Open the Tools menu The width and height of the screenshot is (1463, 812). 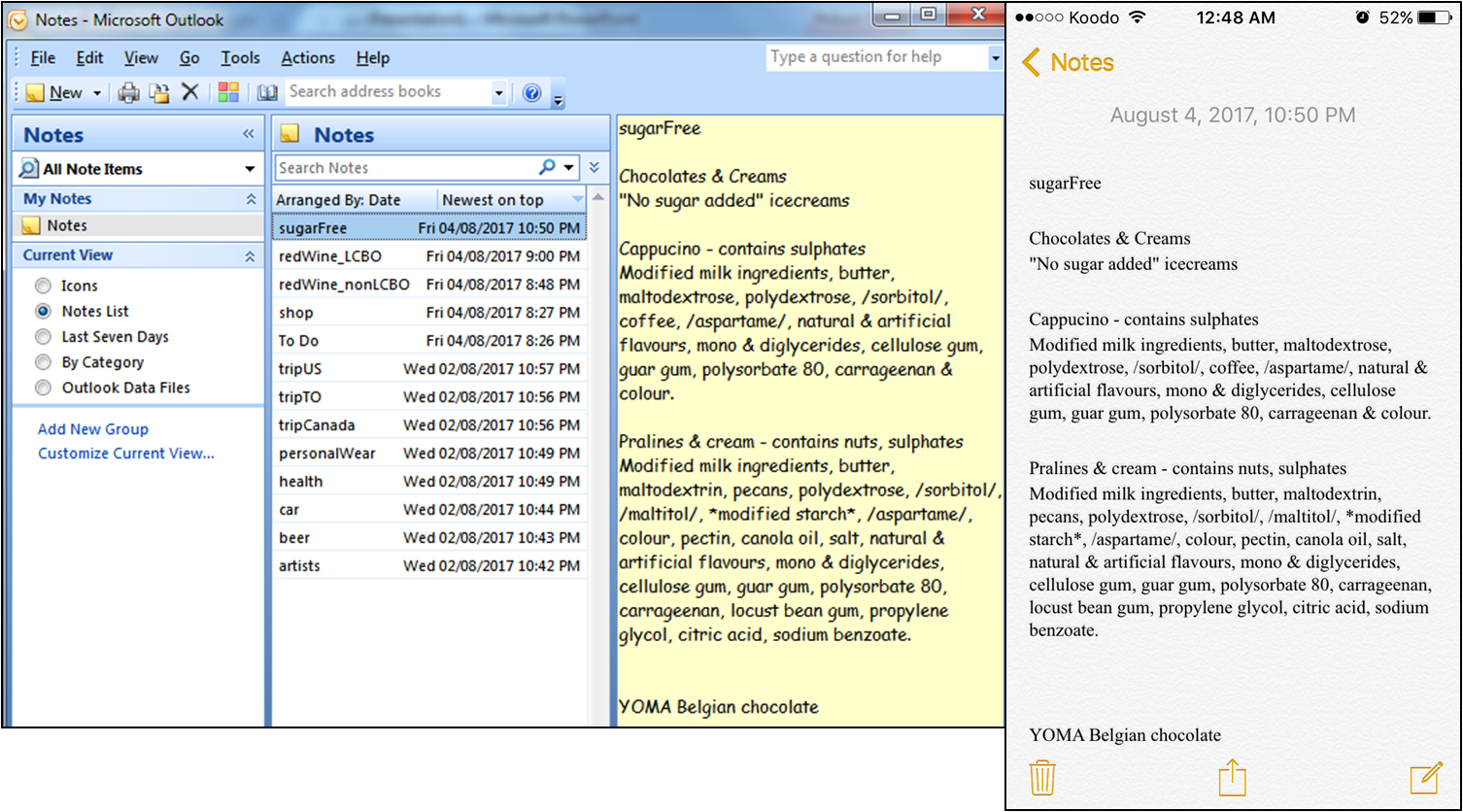click(x=240, y=58)
